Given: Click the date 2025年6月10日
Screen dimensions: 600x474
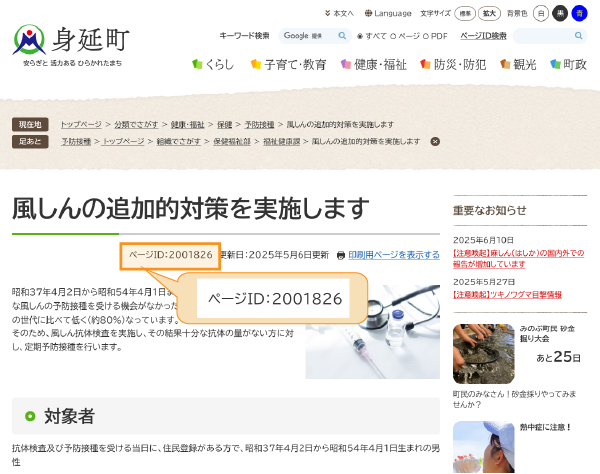Looking at the screenshot, I should pyautogui.click(x=483, y=240).
